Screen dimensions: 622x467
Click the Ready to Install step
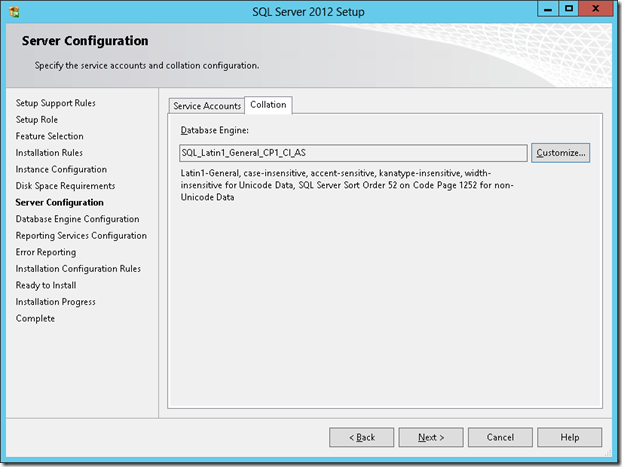tap(46, 285)
